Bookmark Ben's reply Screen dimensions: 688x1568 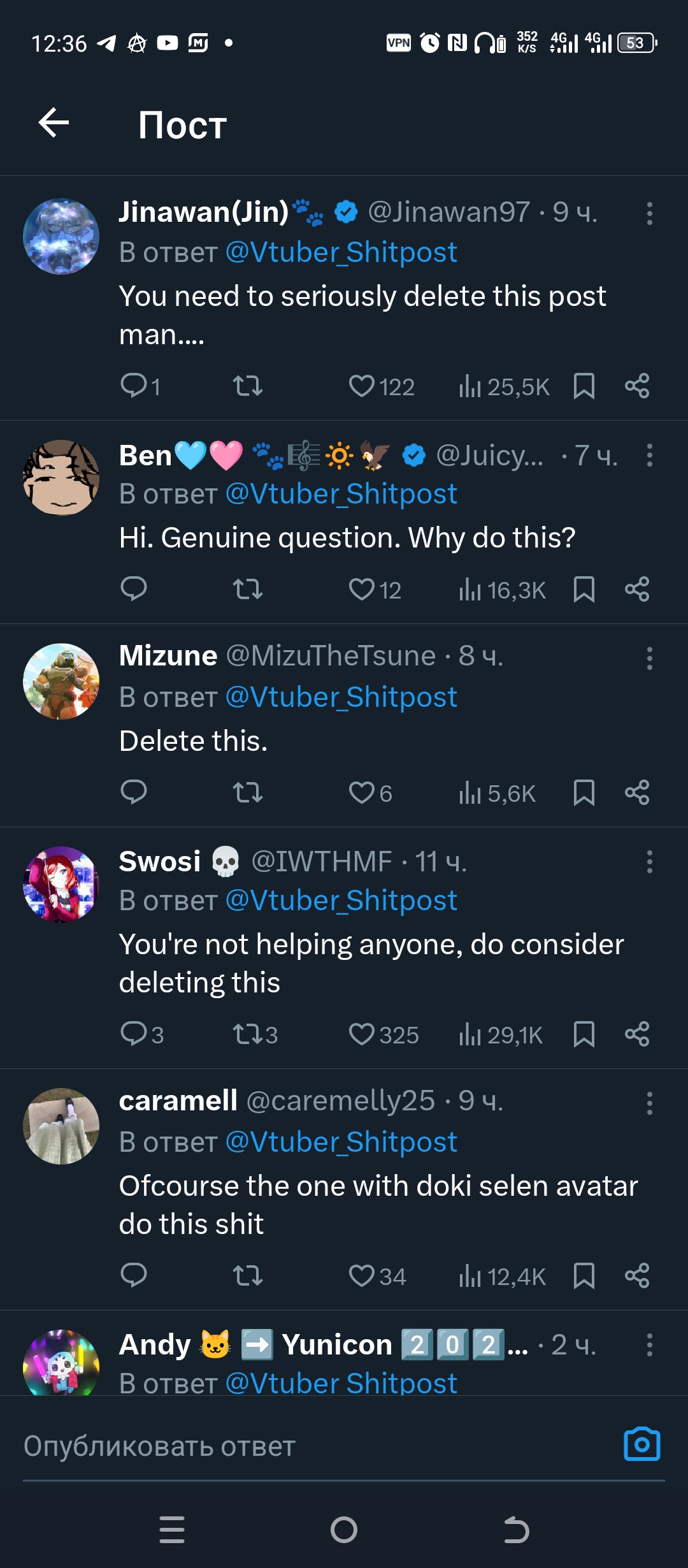584,590
